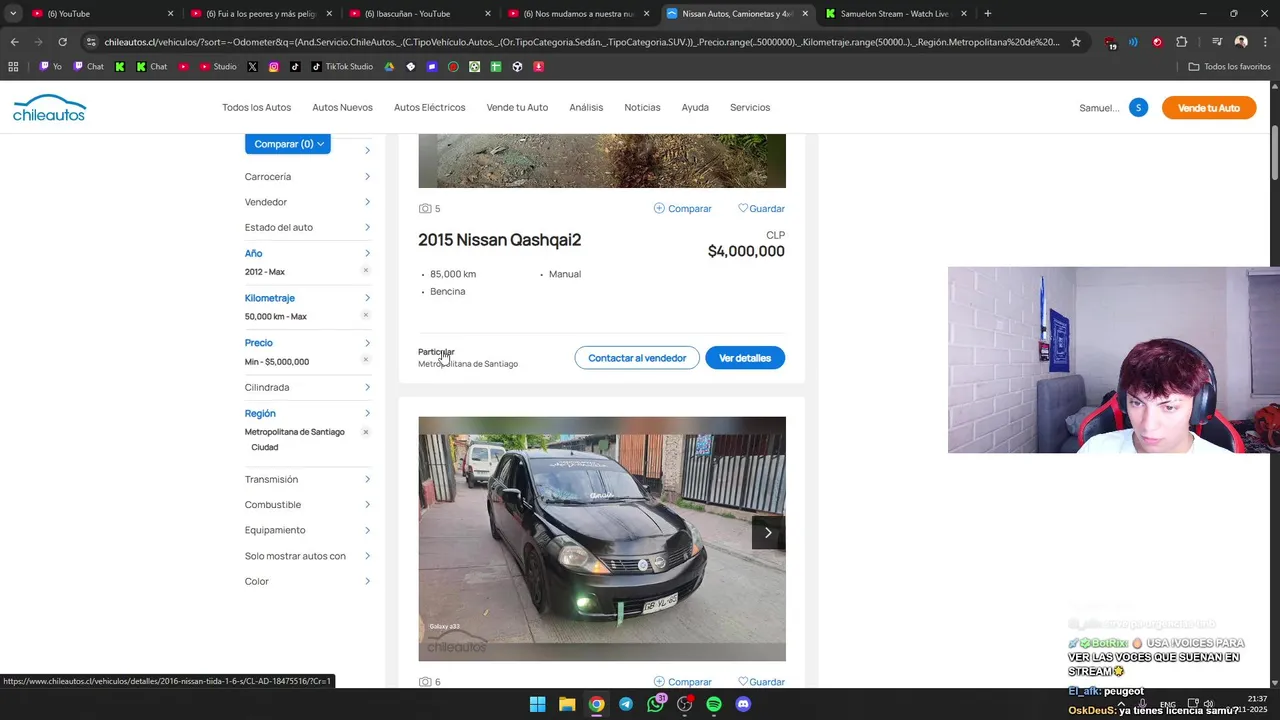This screenshot has height=720, width=1280.
Task: Toggle Comparar on the Nissan Qashqai2 listing
Action: (682, 209)
